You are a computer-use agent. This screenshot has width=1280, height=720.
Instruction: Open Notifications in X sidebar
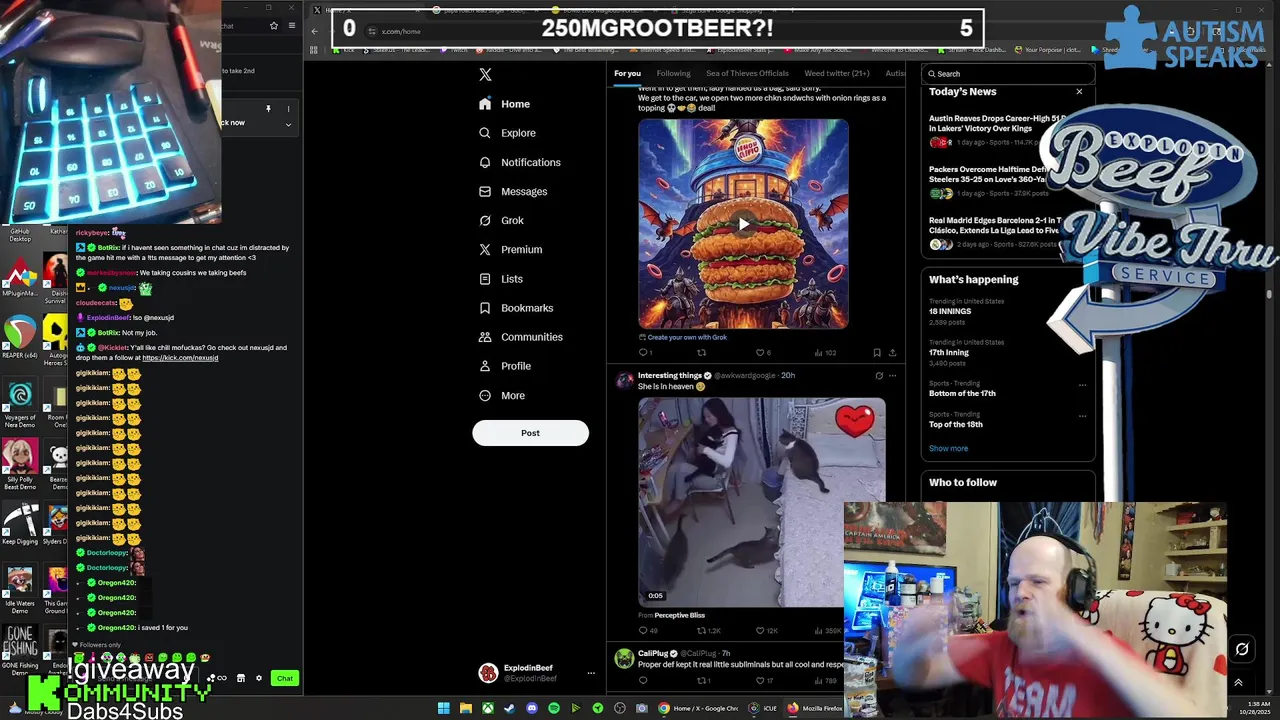pyautogui.click(x=519, y=162)
